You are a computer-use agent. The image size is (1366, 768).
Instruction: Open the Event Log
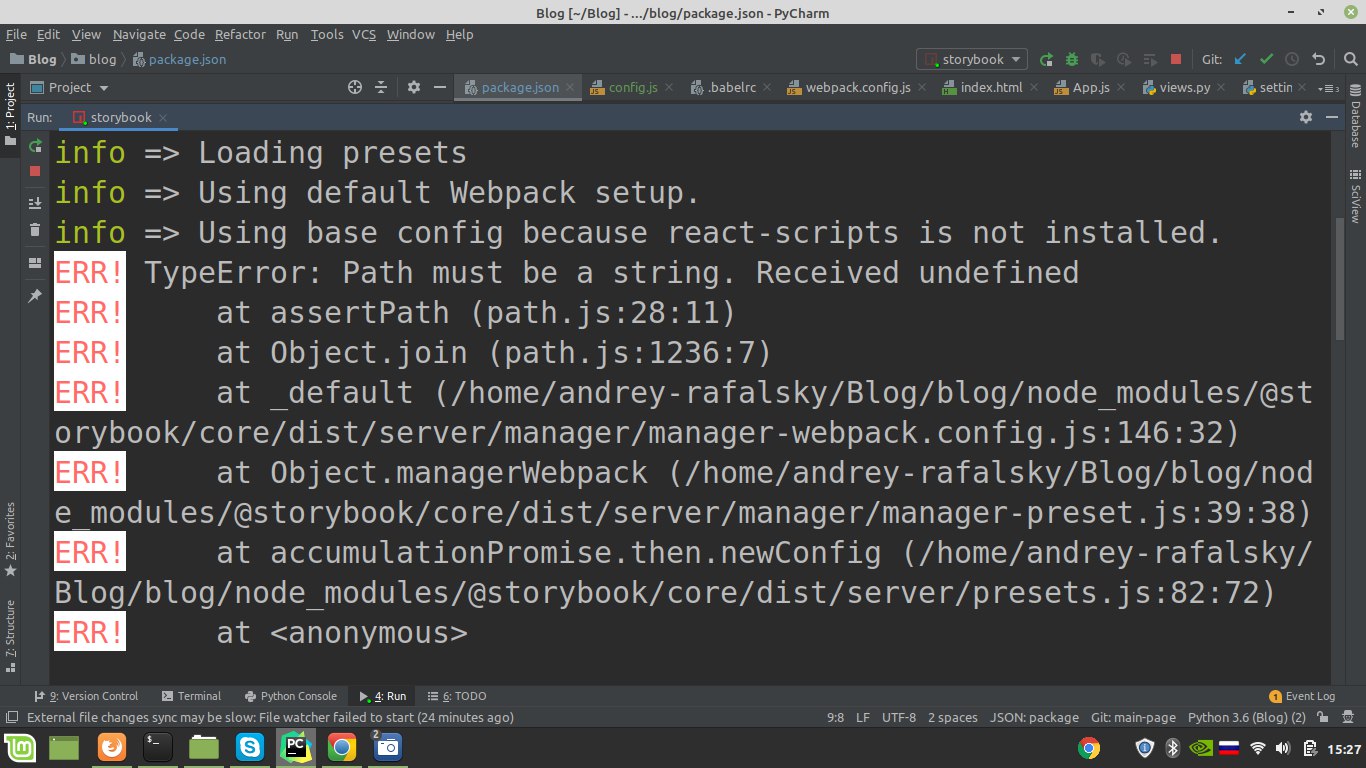pyautogui.click(x=1302, y=696)
